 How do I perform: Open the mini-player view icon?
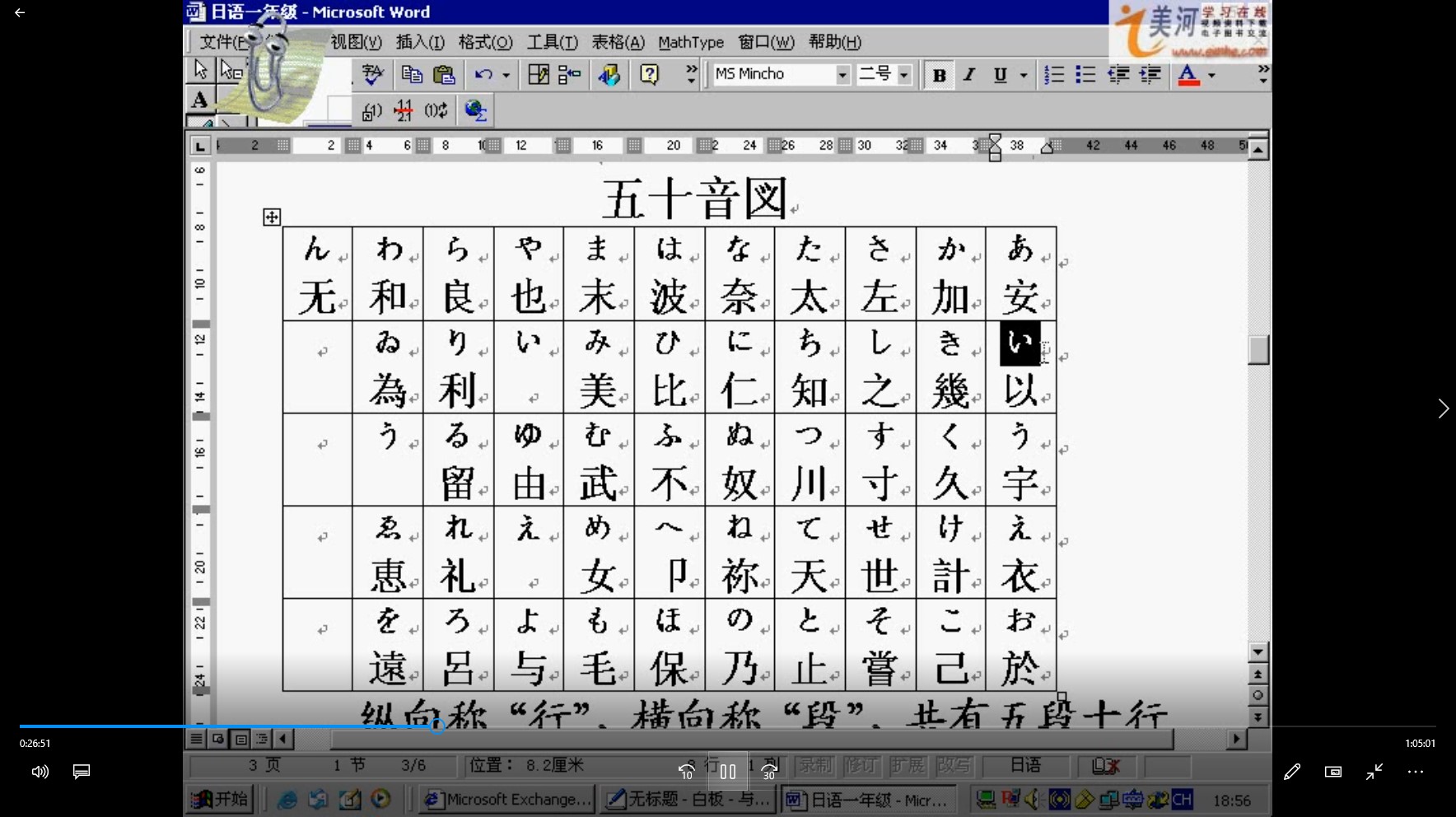click(1333, 772)
